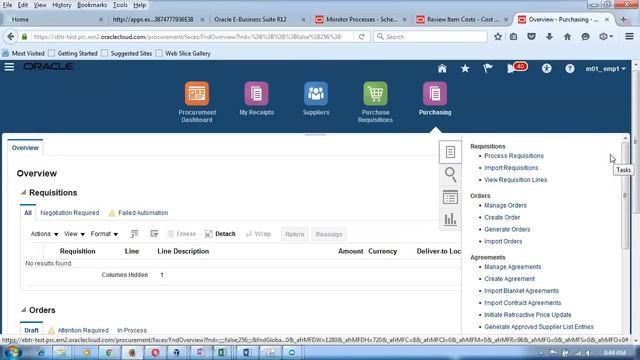Open the Procurement Dashboard icon

click(x=197, y=93)
